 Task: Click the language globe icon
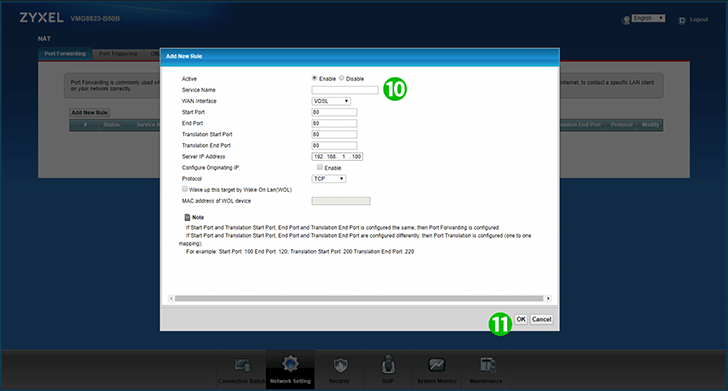(x=626, y=20)
